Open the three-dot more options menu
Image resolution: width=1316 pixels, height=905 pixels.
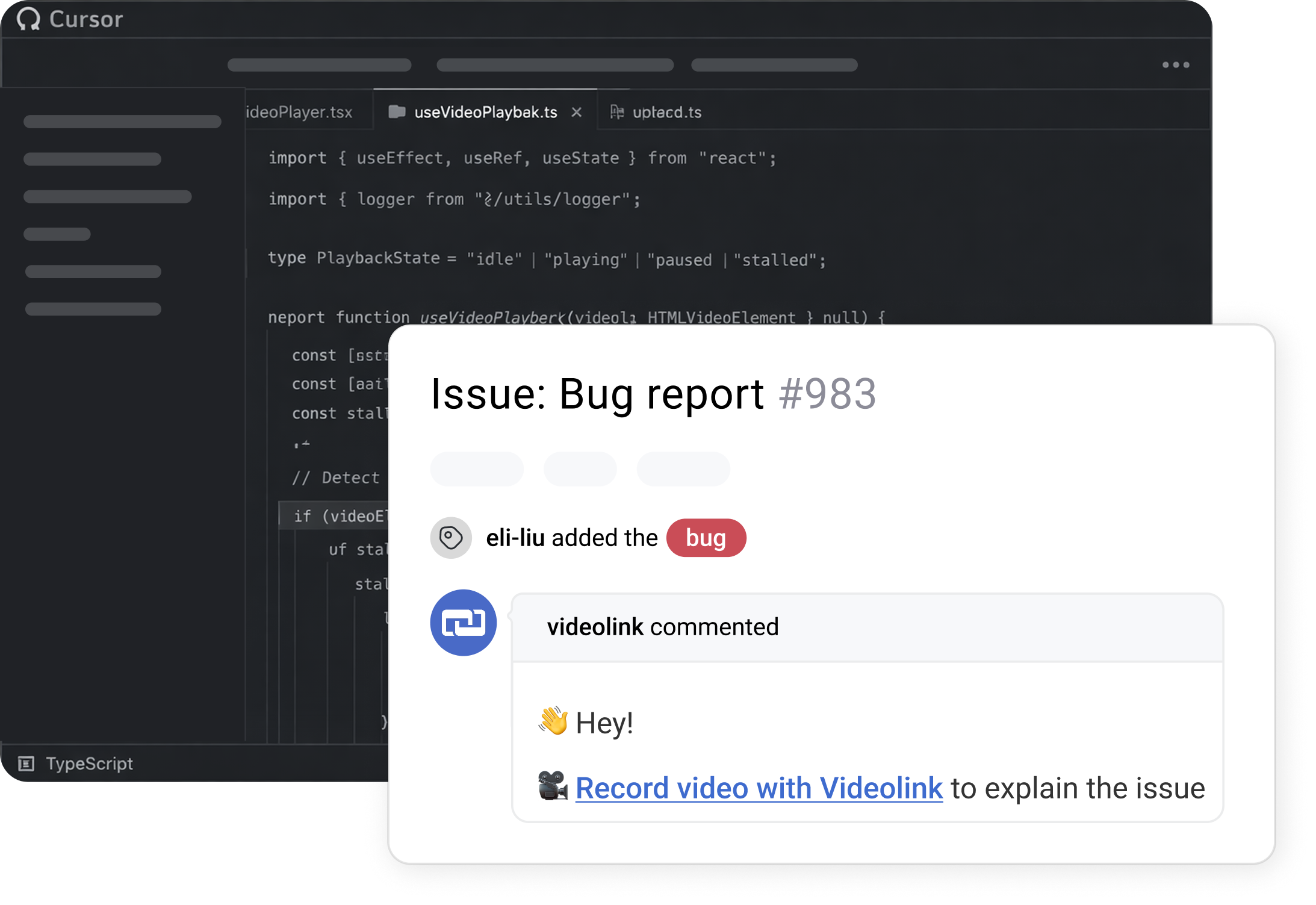coord(1175,65)
